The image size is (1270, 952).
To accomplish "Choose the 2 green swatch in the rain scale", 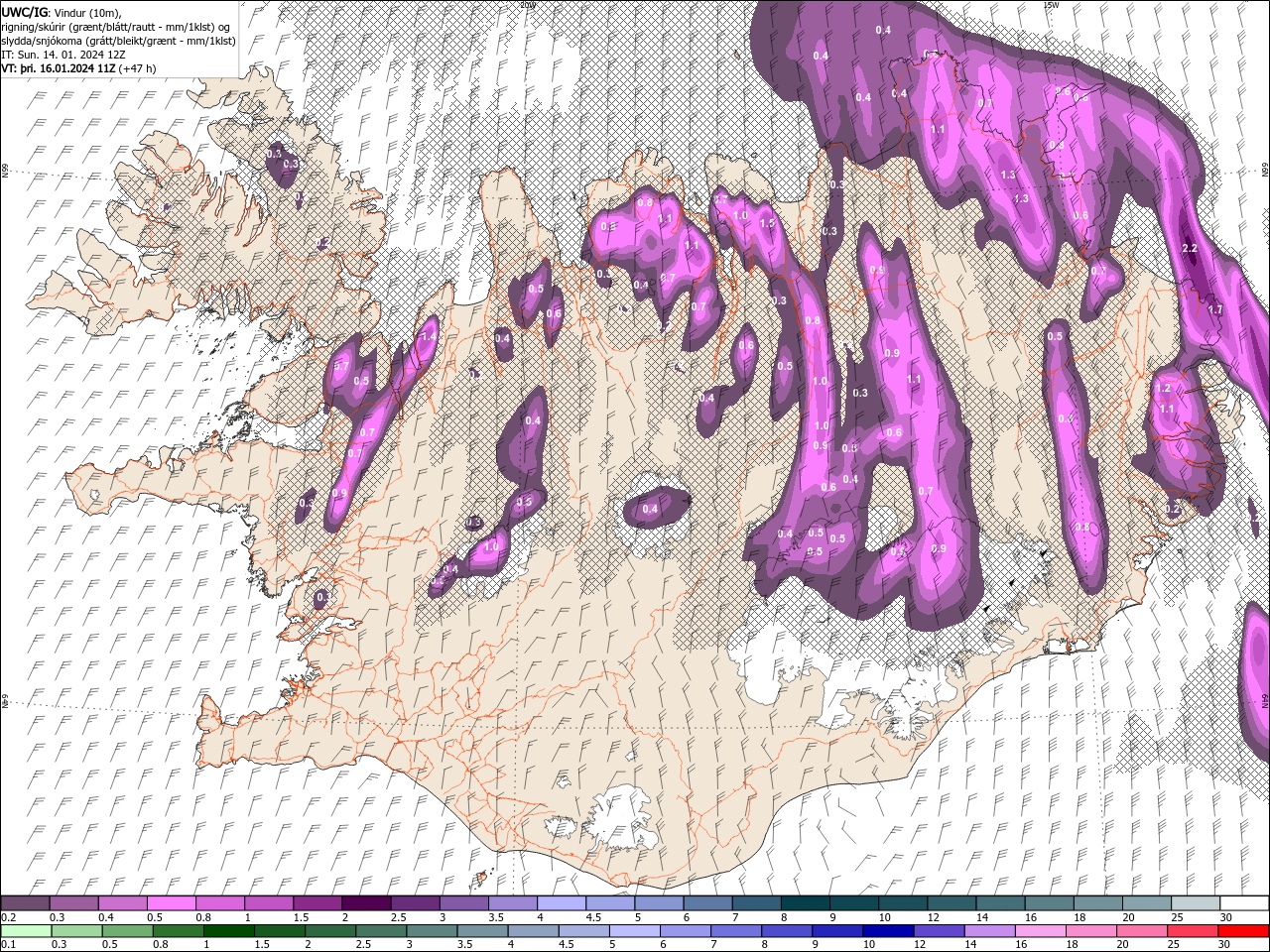I will coord(329,931).
